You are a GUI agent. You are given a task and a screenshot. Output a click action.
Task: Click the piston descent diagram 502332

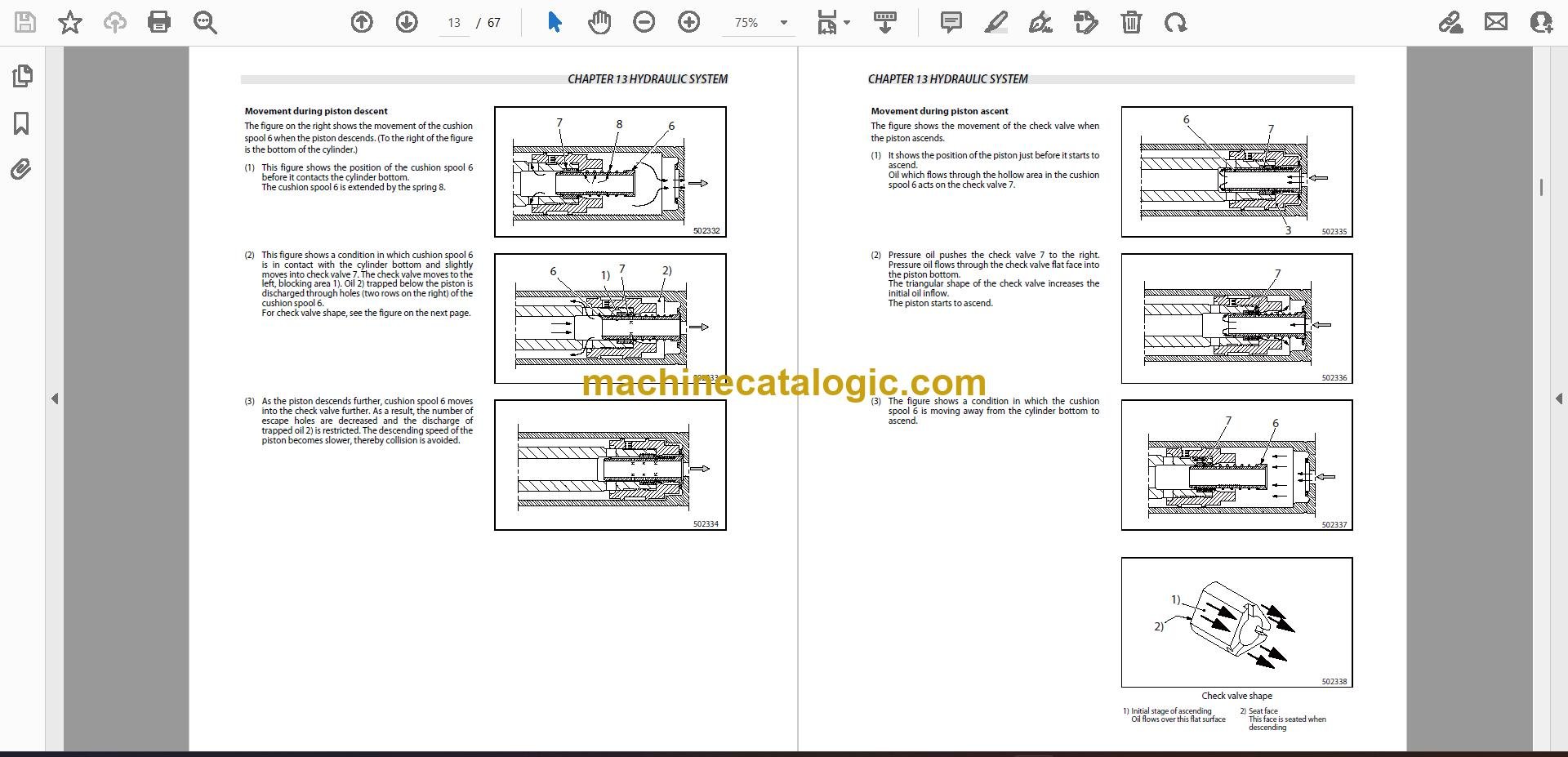point(610,171)
